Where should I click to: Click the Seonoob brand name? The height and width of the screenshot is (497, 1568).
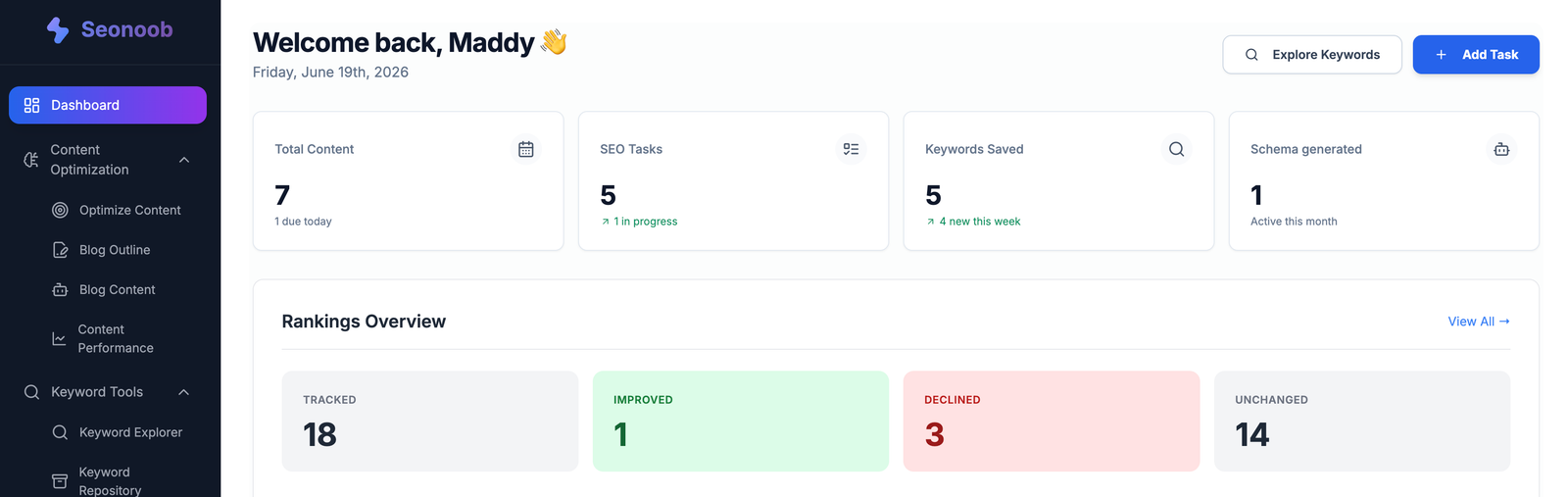(126, 30)
